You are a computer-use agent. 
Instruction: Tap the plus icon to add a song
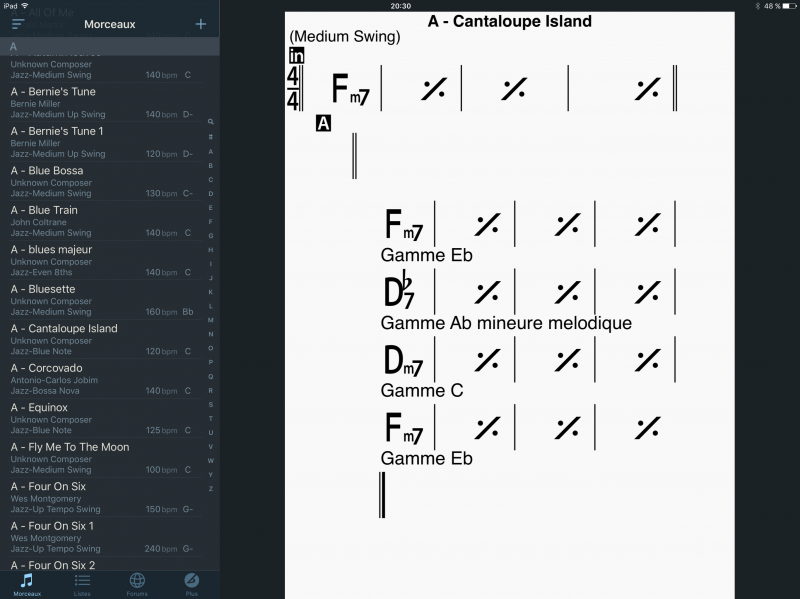click(201, 24)
